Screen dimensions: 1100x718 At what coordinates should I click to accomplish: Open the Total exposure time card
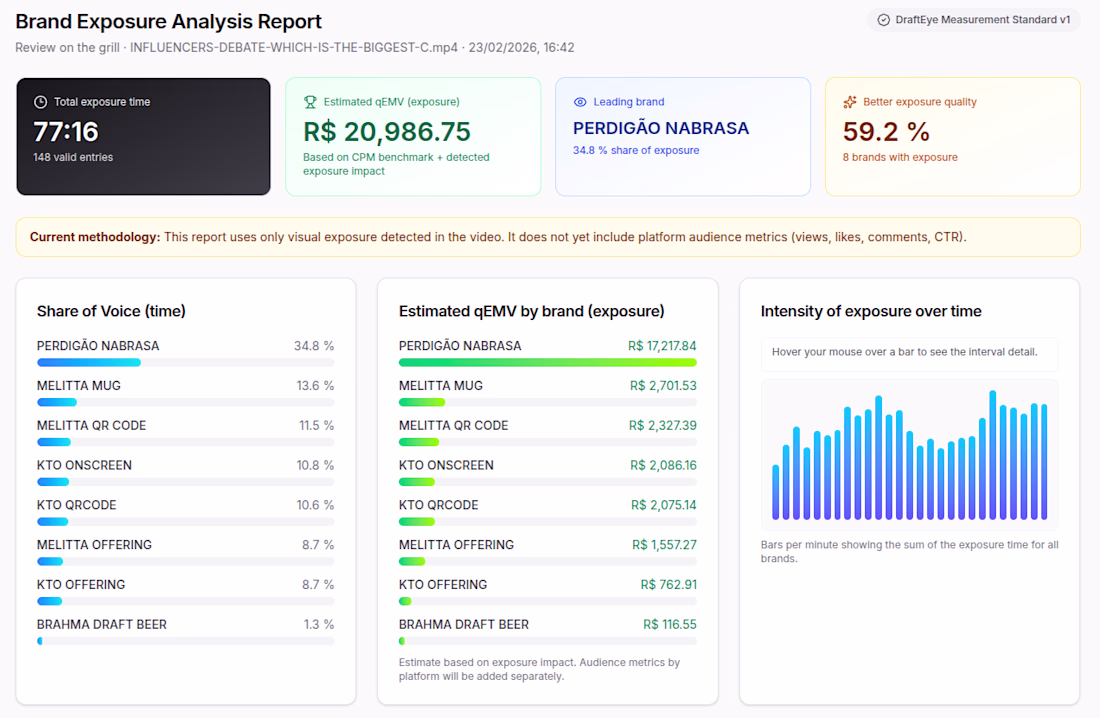[x=143, y=136]
